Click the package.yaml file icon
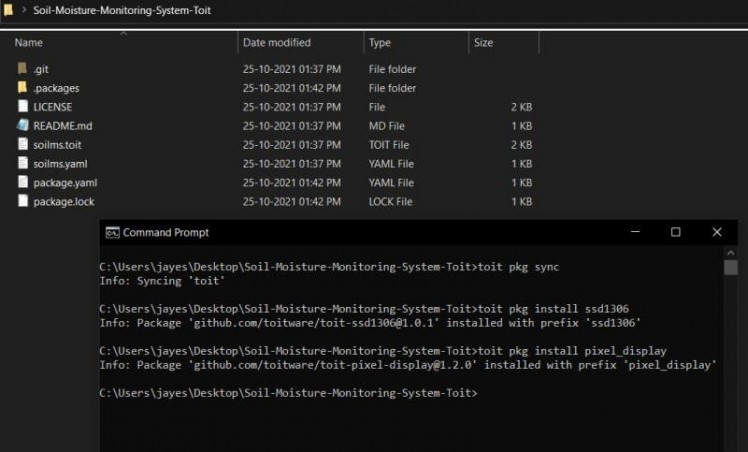The width and height of the screenshot is (748, 452). click(x=23, y=183)
